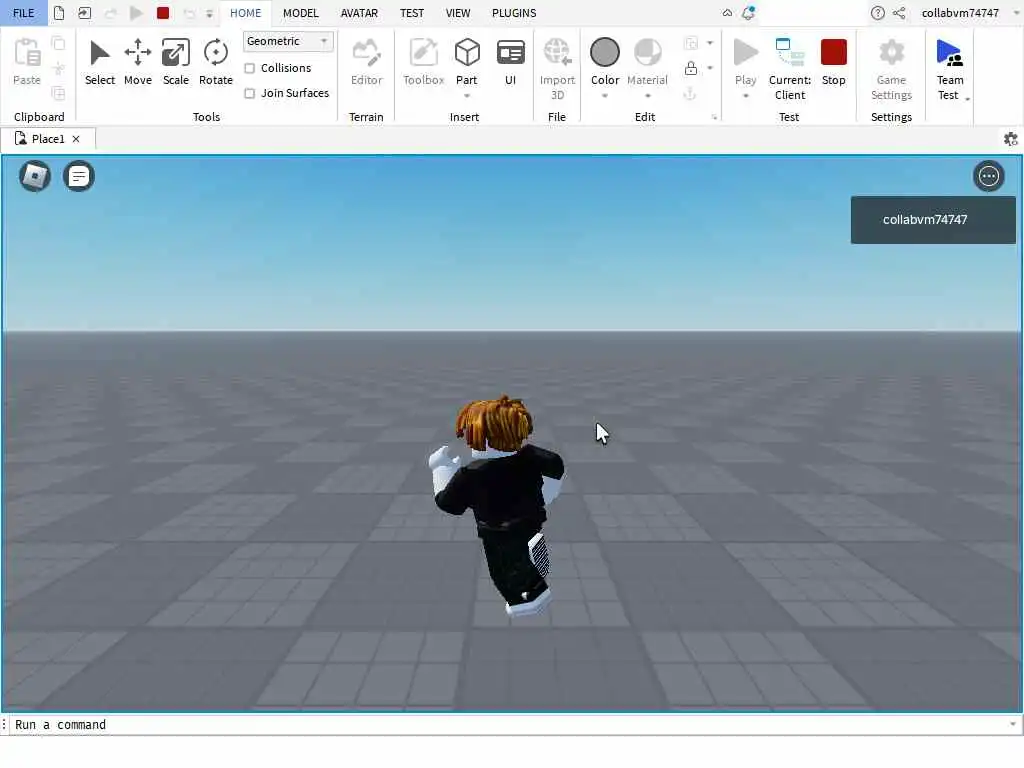Select the Select tool arrow
Image resolution: width=1024 pixels, height=768 pixels.
click(100, 62)
